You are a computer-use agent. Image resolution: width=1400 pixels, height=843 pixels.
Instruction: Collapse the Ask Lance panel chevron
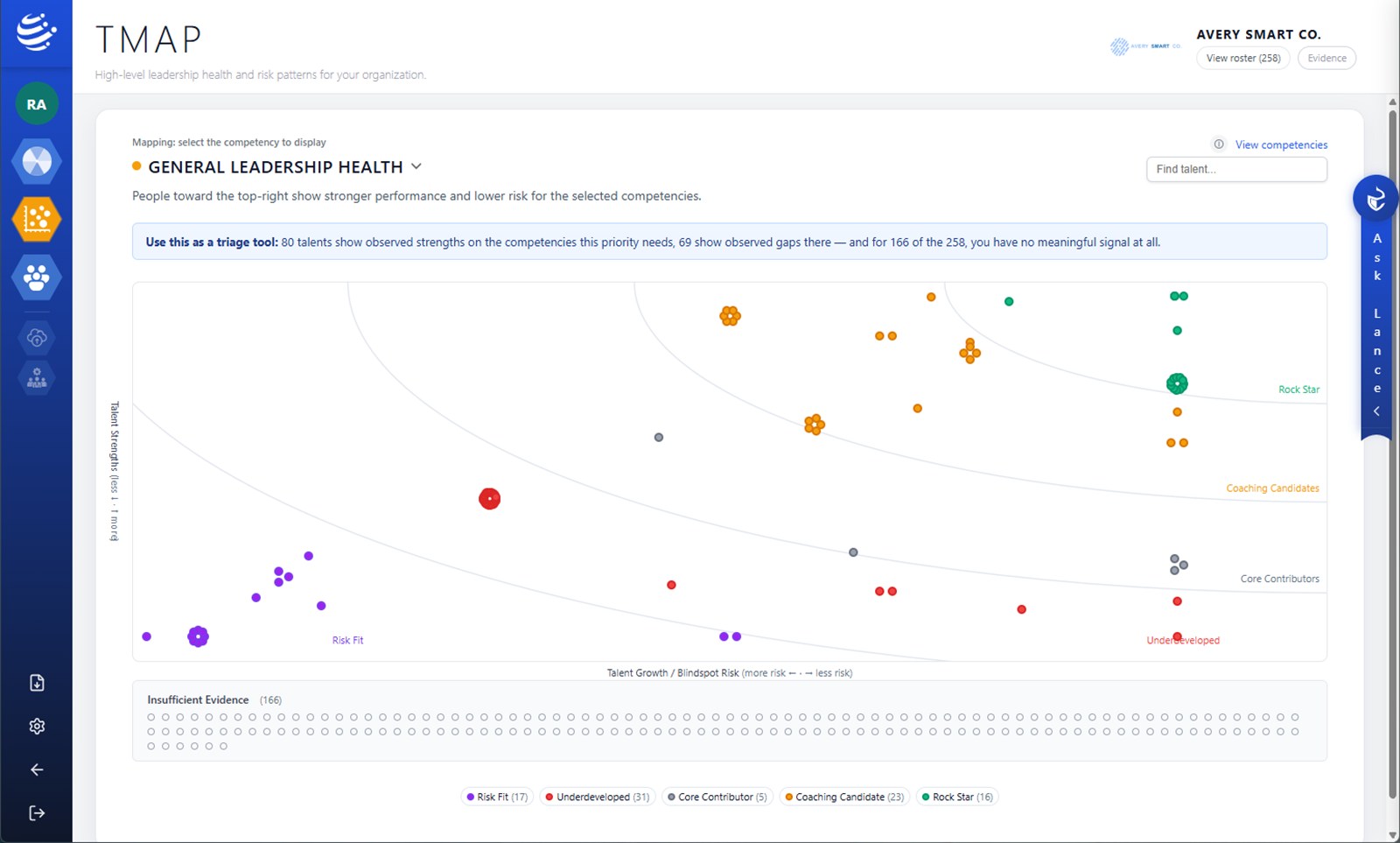point(1376,411)
